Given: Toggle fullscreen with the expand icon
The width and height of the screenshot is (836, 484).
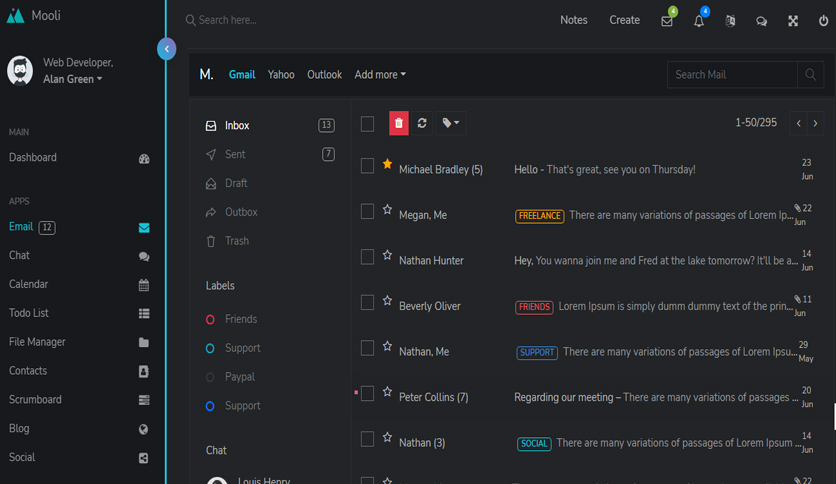Looking at the screenshot, I should tap(793, 21).
